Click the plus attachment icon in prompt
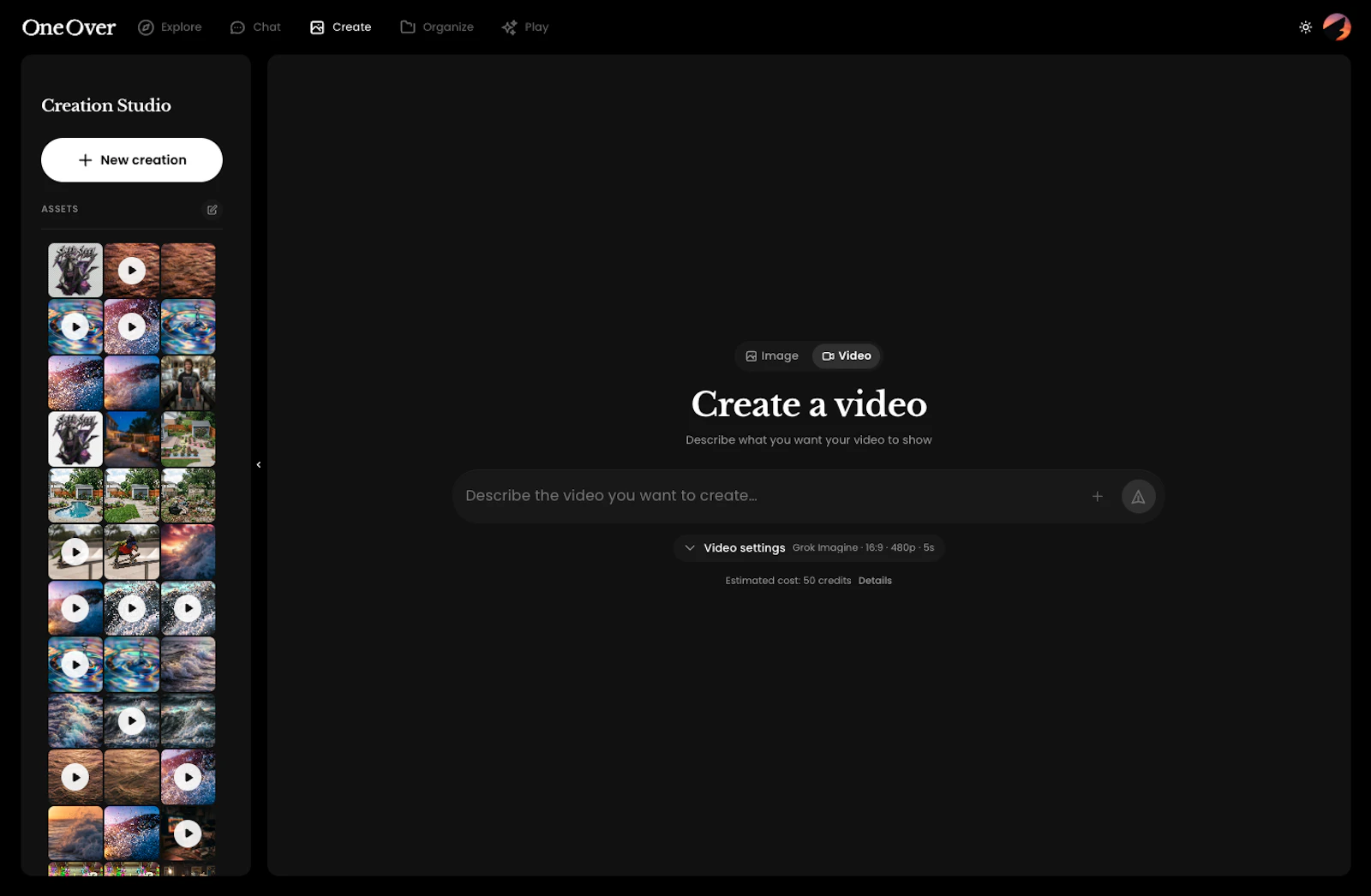 coord(1098,496)
